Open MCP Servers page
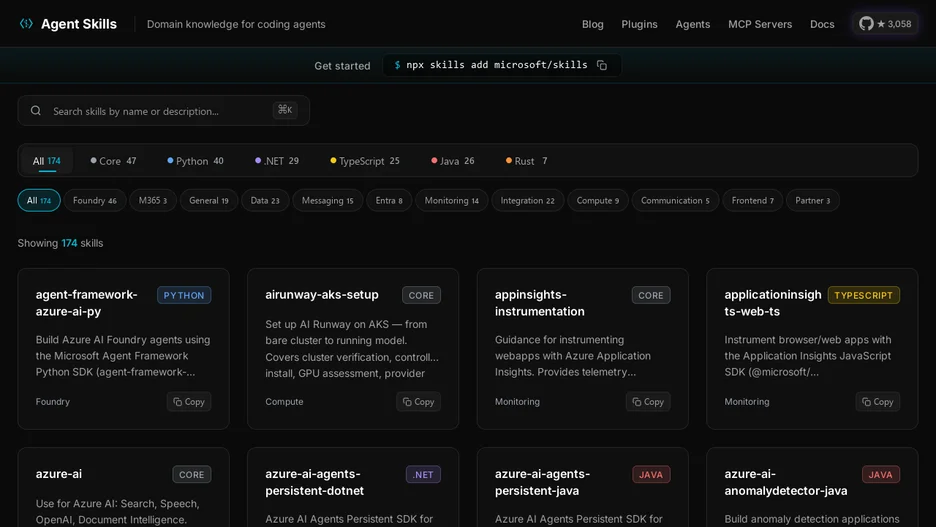The image size is (936, 527). point(760,24)
